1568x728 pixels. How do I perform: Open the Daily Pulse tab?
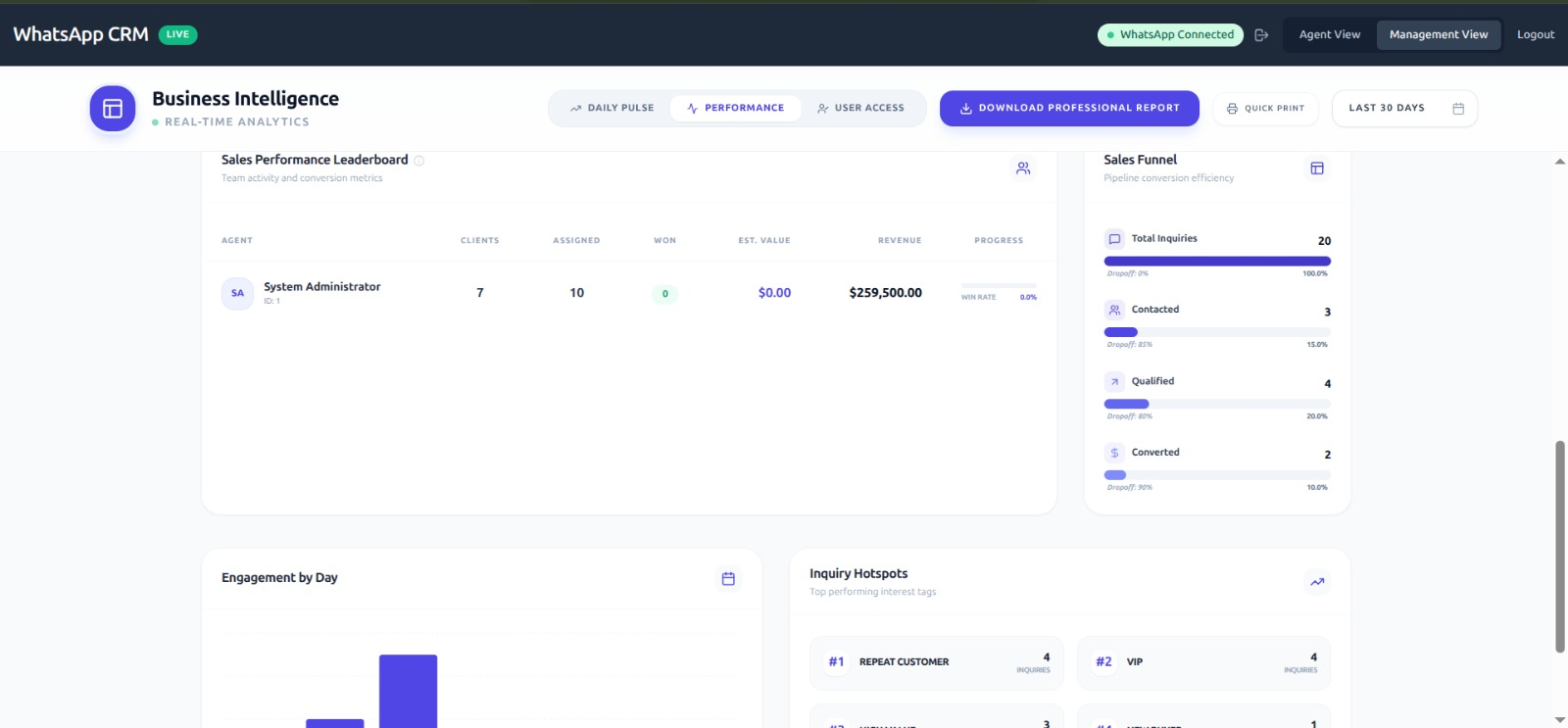612,109
